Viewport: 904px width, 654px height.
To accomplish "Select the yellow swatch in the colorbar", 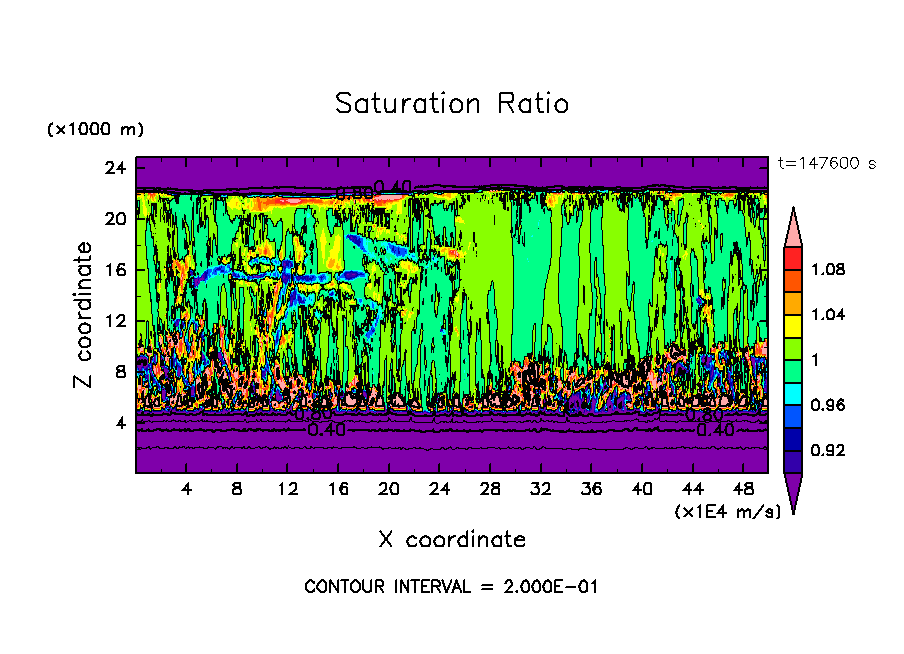I will point(792,325).
